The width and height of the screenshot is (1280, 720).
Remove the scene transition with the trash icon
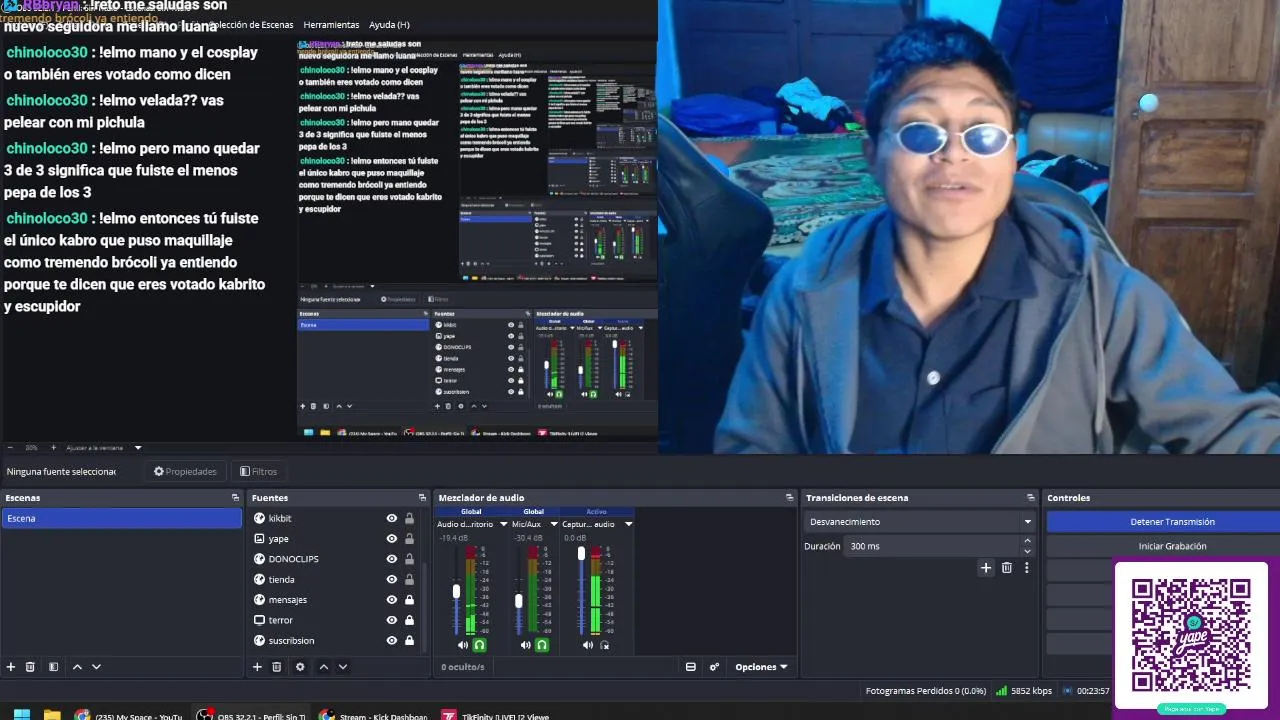point(1007,568)
